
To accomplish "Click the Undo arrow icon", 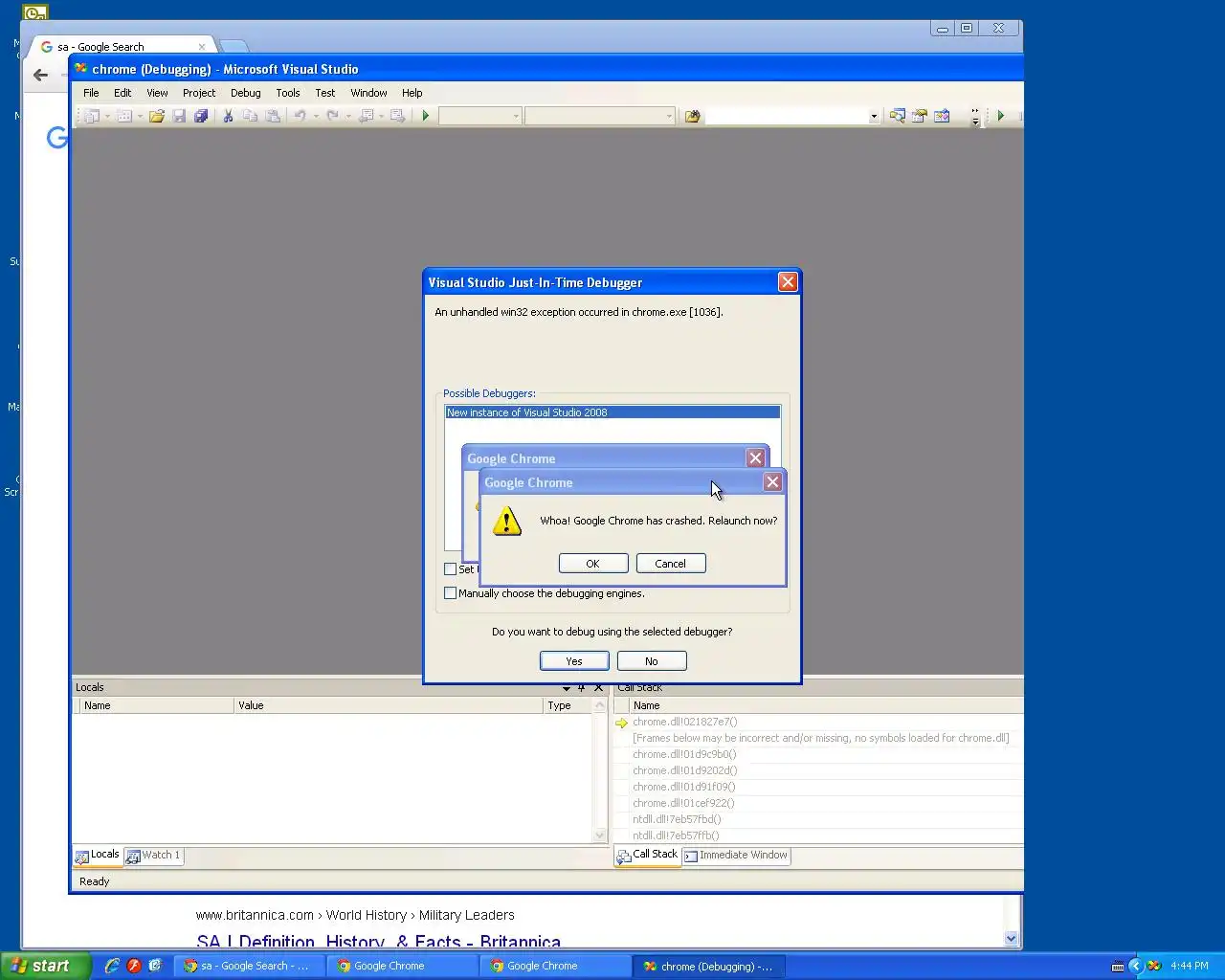I will pyautogui.click(x=300, y=116).
